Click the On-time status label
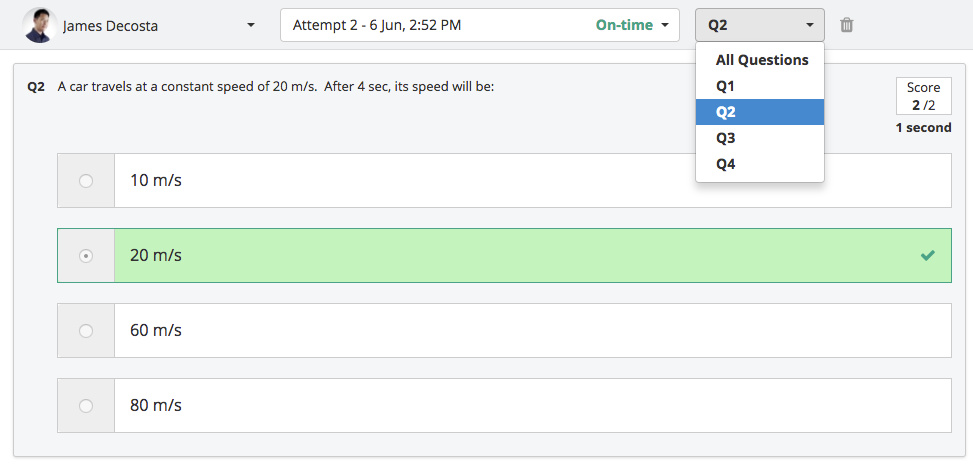Image resolution: width=973 pixels, height=469 pixels. [624, 25]
